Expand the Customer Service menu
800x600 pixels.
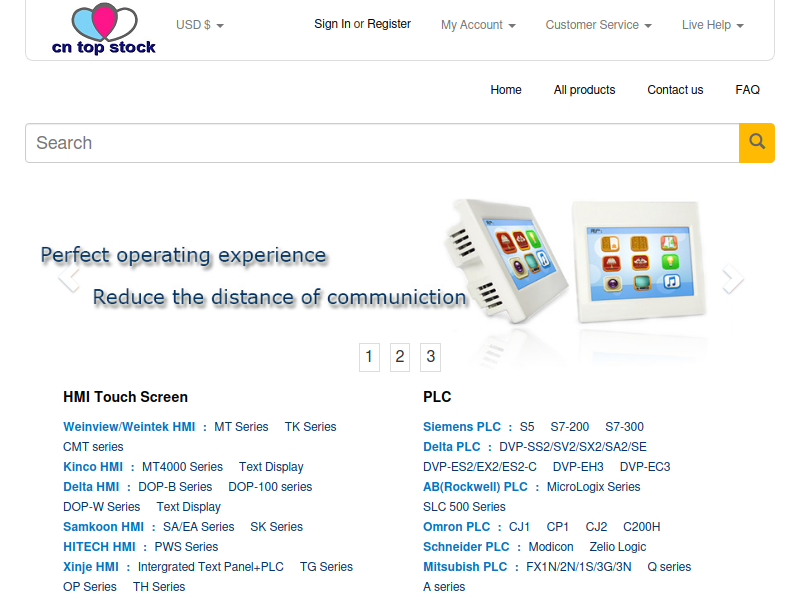tap(598, 25)
